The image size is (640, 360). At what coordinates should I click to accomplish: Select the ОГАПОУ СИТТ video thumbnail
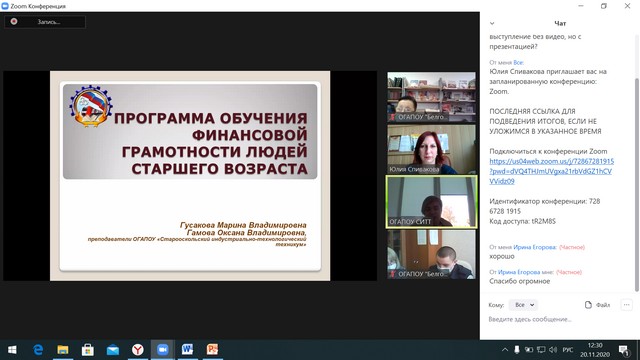click(x=431, y=202)
